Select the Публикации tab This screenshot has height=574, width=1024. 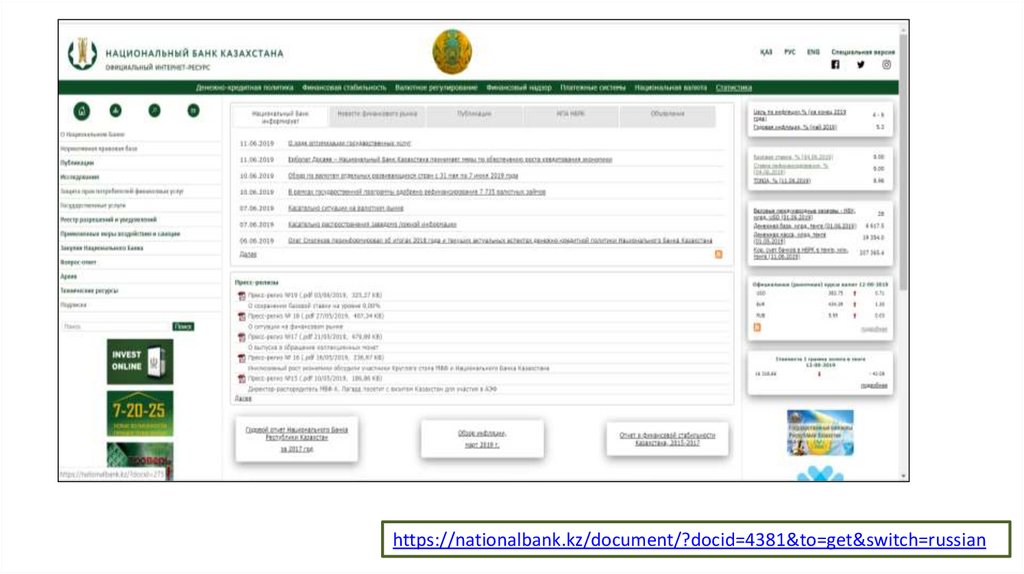474,117
